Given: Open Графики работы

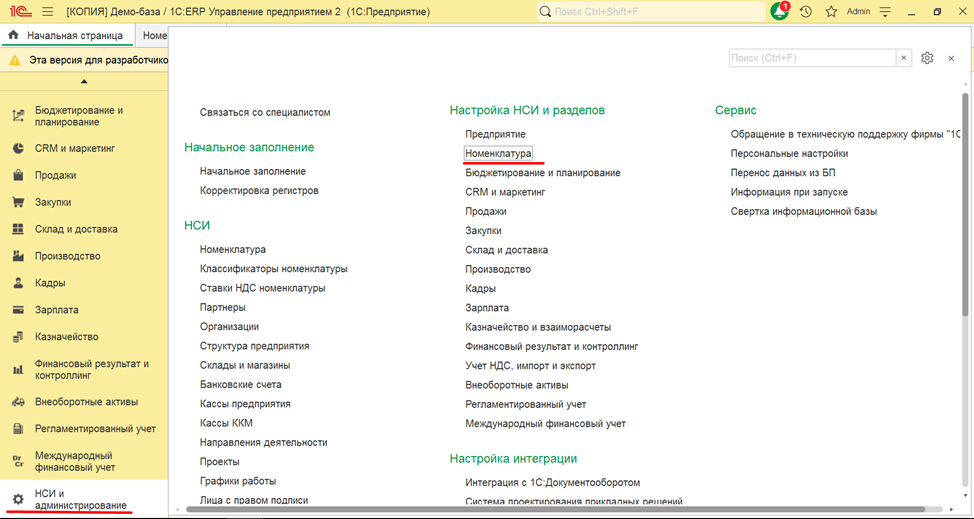Looking at the screenshot, I should click(x=238, y=481).
